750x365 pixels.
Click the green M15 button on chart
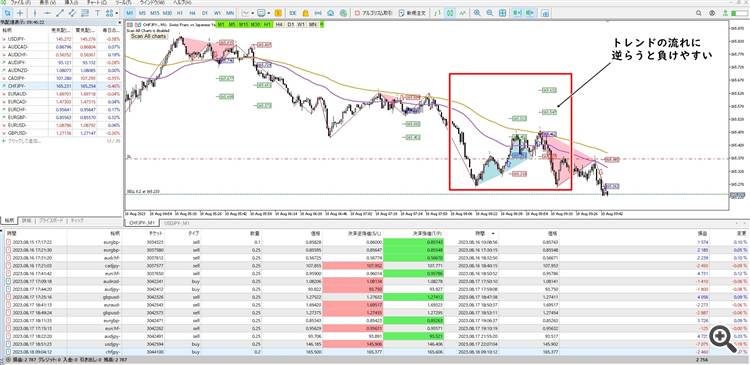point(243,24)
